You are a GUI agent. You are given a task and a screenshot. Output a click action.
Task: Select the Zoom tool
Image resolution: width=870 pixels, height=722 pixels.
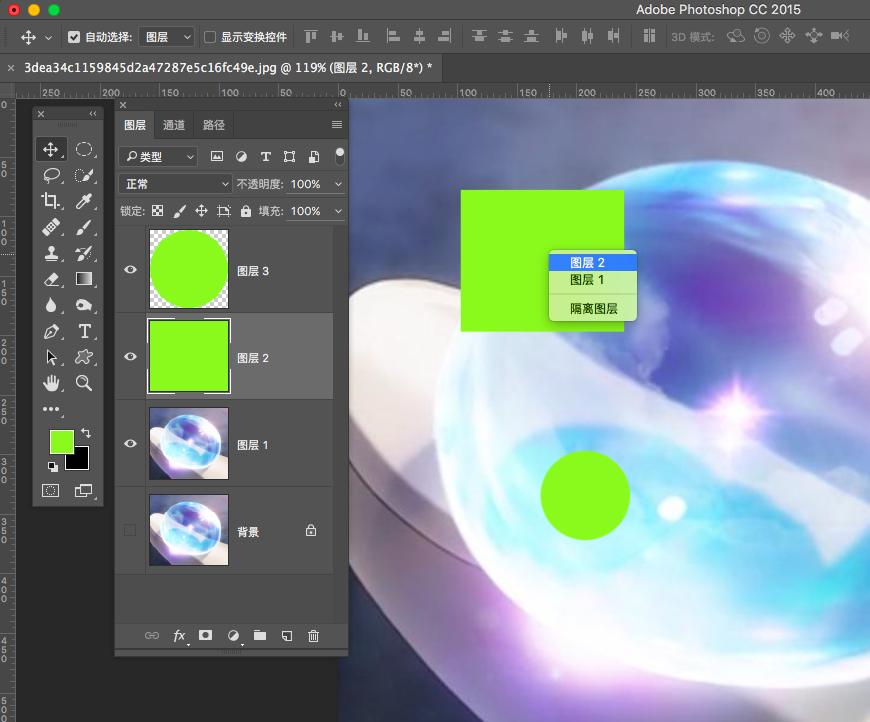coord(84,383)
